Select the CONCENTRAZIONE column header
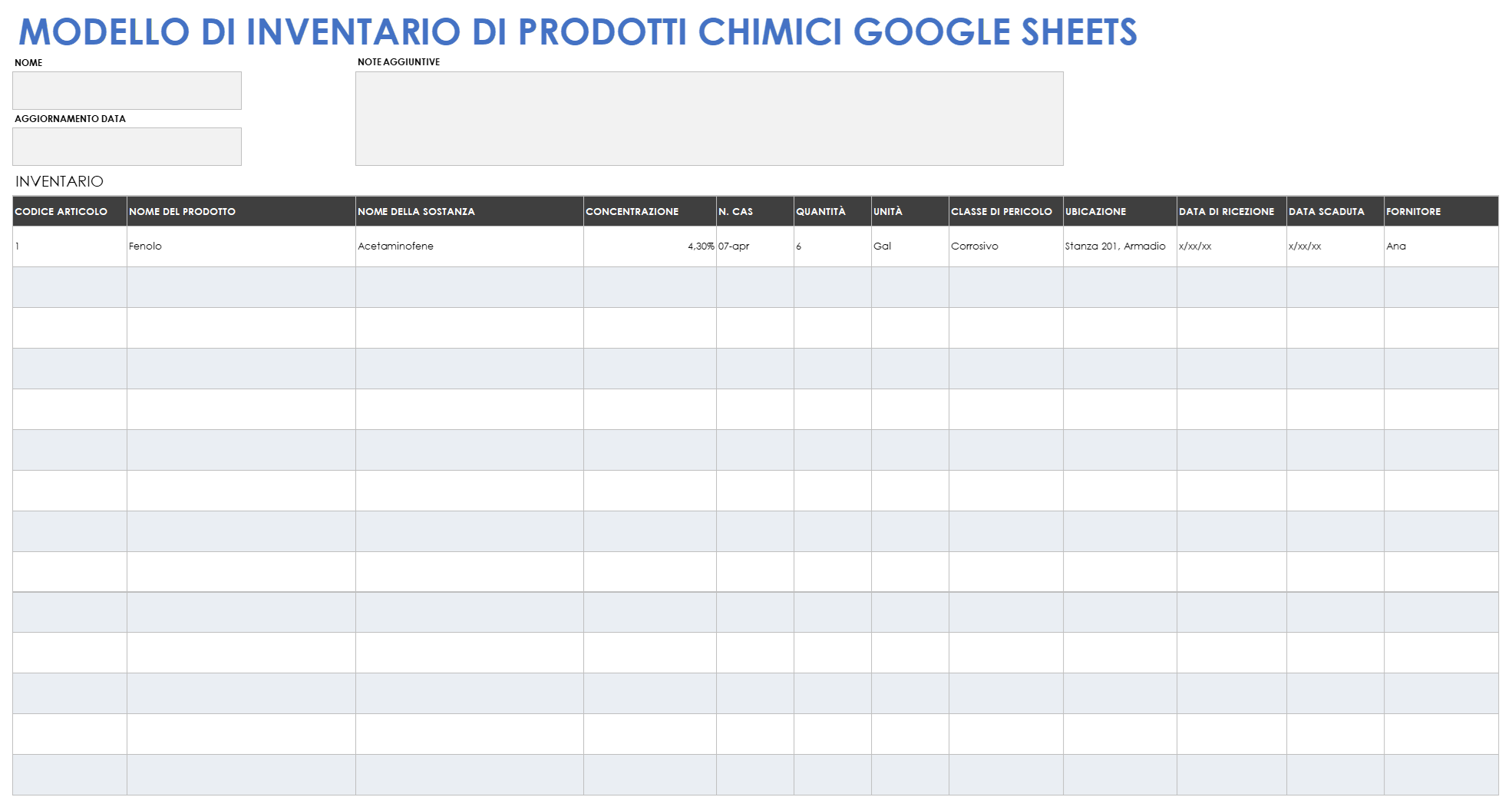The height and width of the screenshot is (807, 1512). click(650, 211)
